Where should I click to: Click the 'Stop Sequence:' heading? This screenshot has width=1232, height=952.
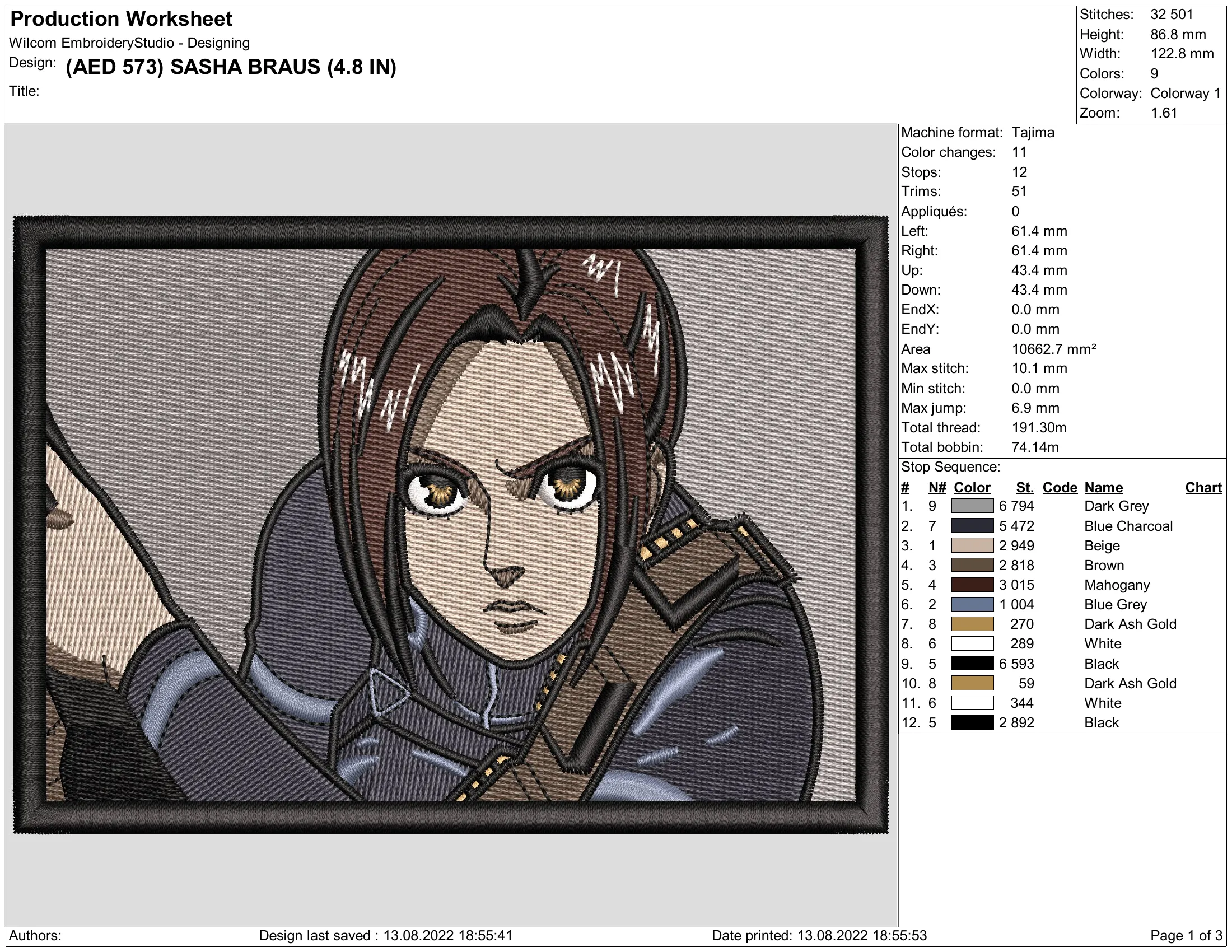tap(950, 467)
